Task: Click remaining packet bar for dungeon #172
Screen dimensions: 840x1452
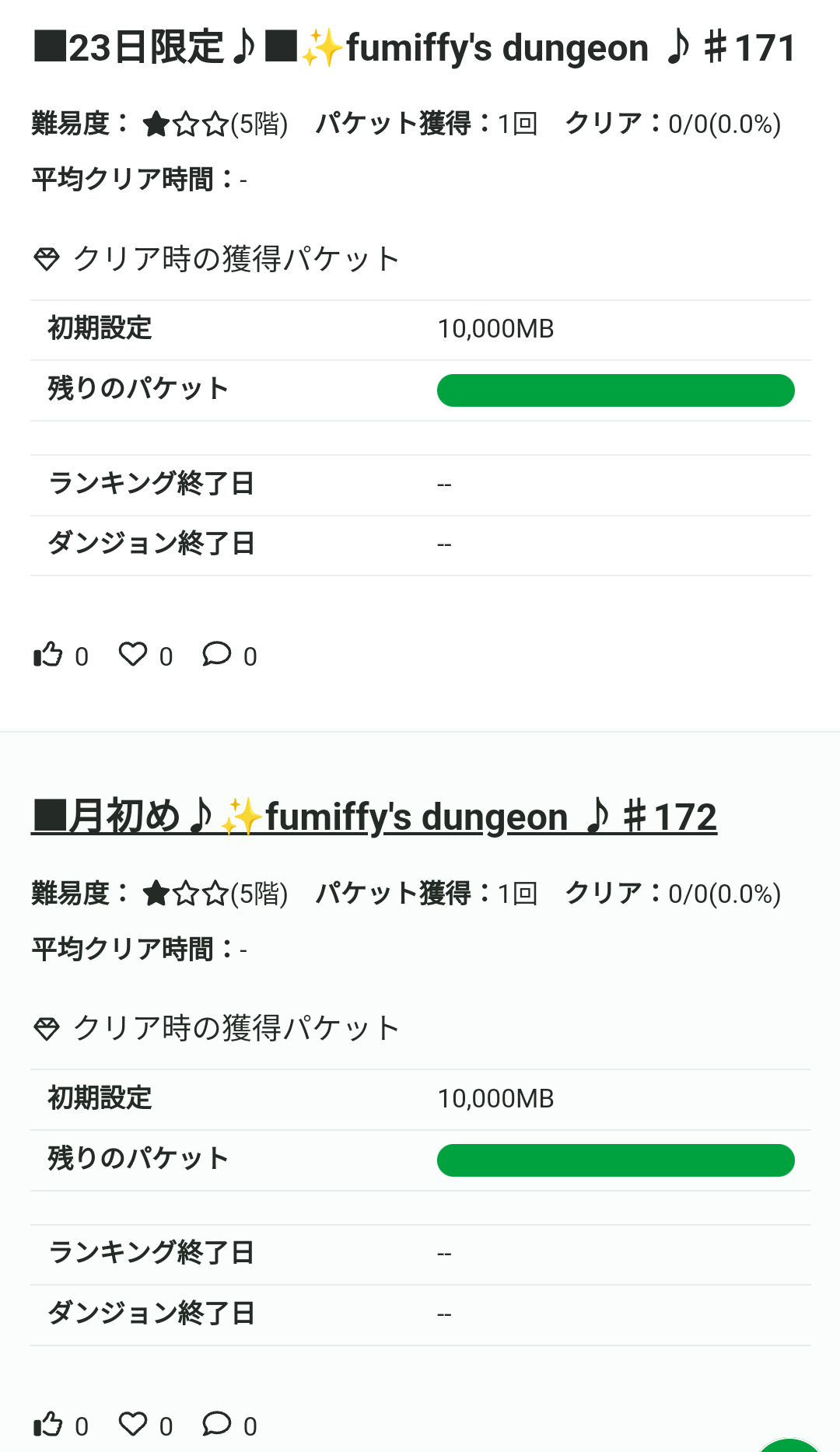Action: pyautogui.click(x=615, y=1160)
